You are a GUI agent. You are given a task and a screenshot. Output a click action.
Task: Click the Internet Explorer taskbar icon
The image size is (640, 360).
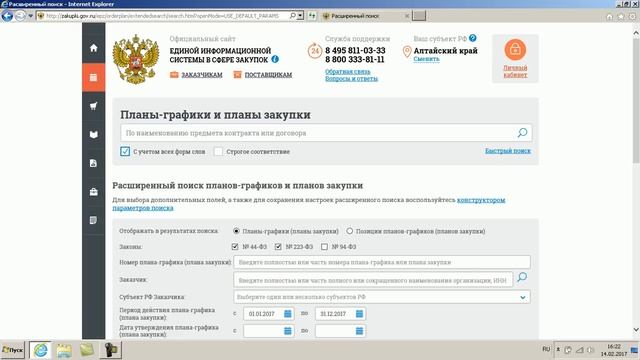tap(40, 350)
